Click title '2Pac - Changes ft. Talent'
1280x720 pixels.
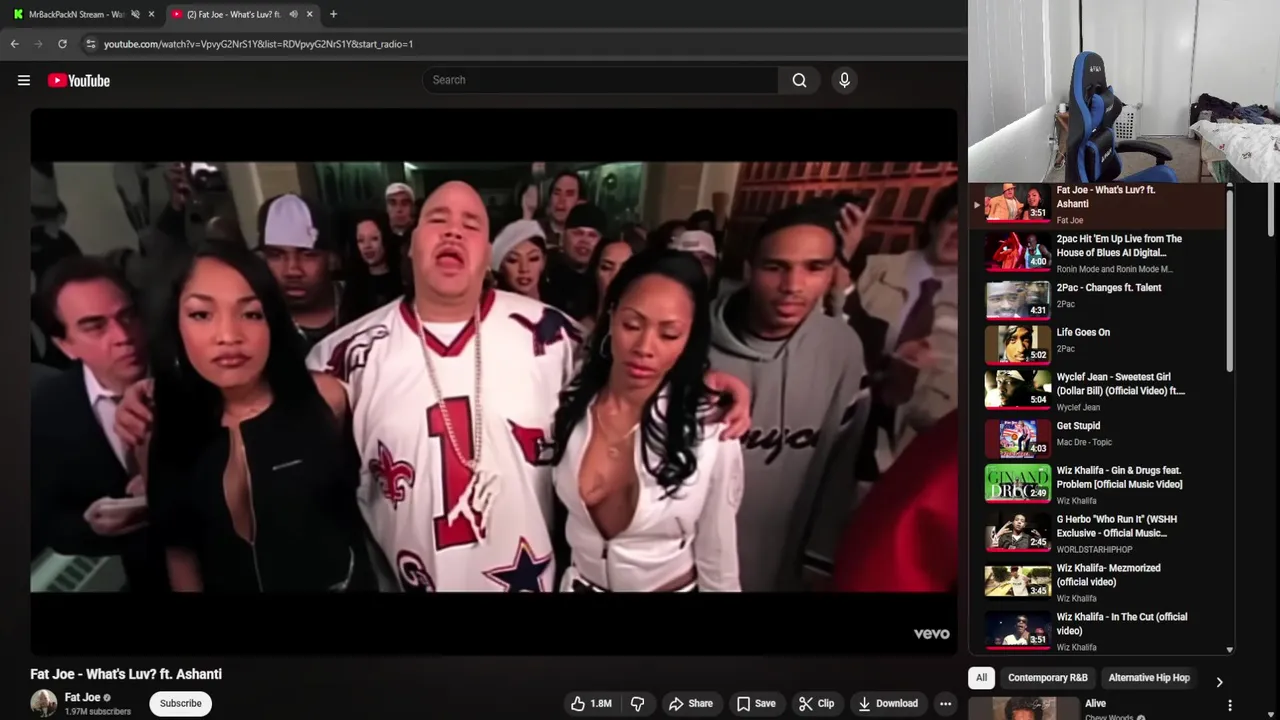pyautogui.click(x=1108, y=288)
